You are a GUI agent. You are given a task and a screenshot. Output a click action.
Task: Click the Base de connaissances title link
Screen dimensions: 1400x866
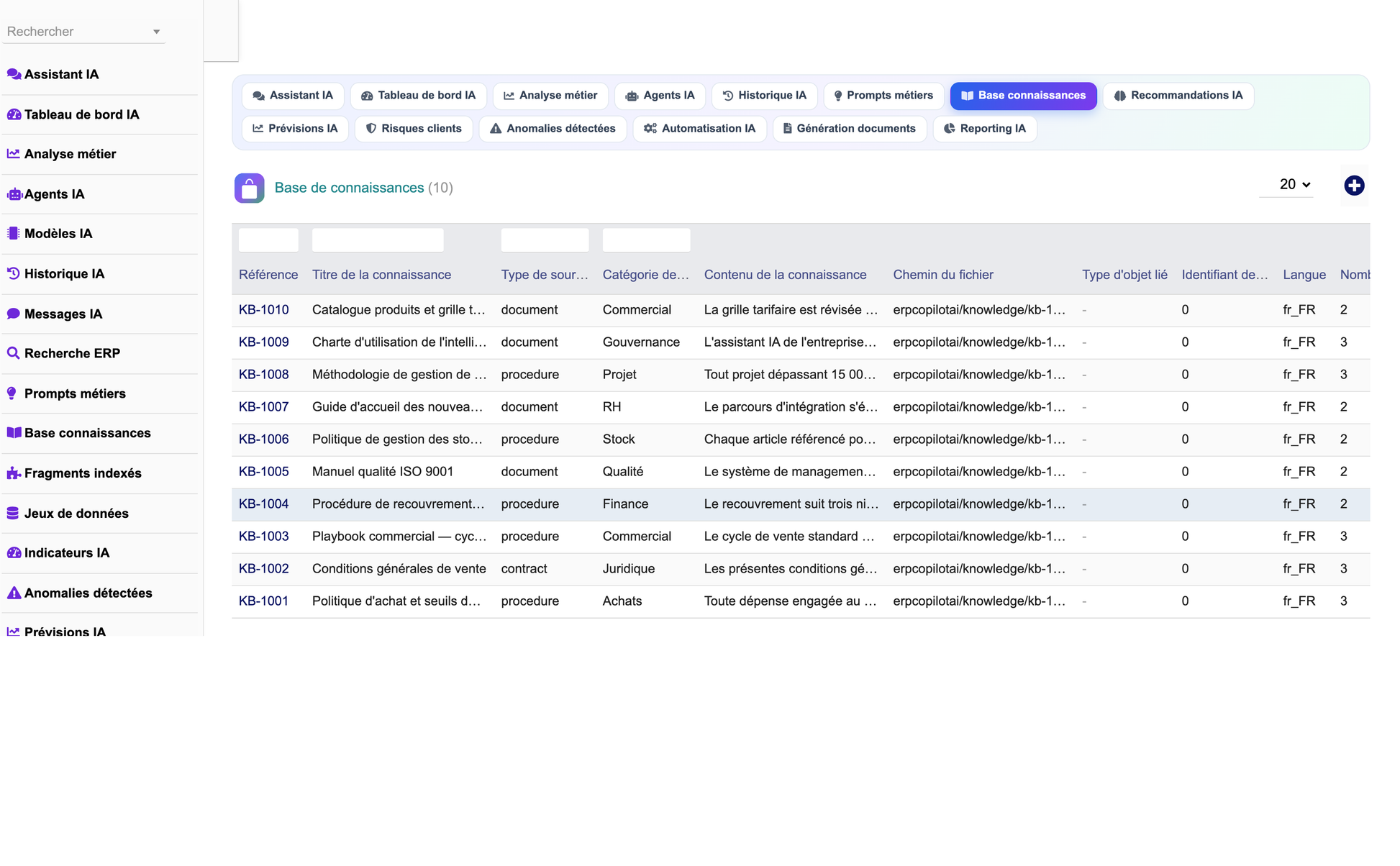click(349, 188)
